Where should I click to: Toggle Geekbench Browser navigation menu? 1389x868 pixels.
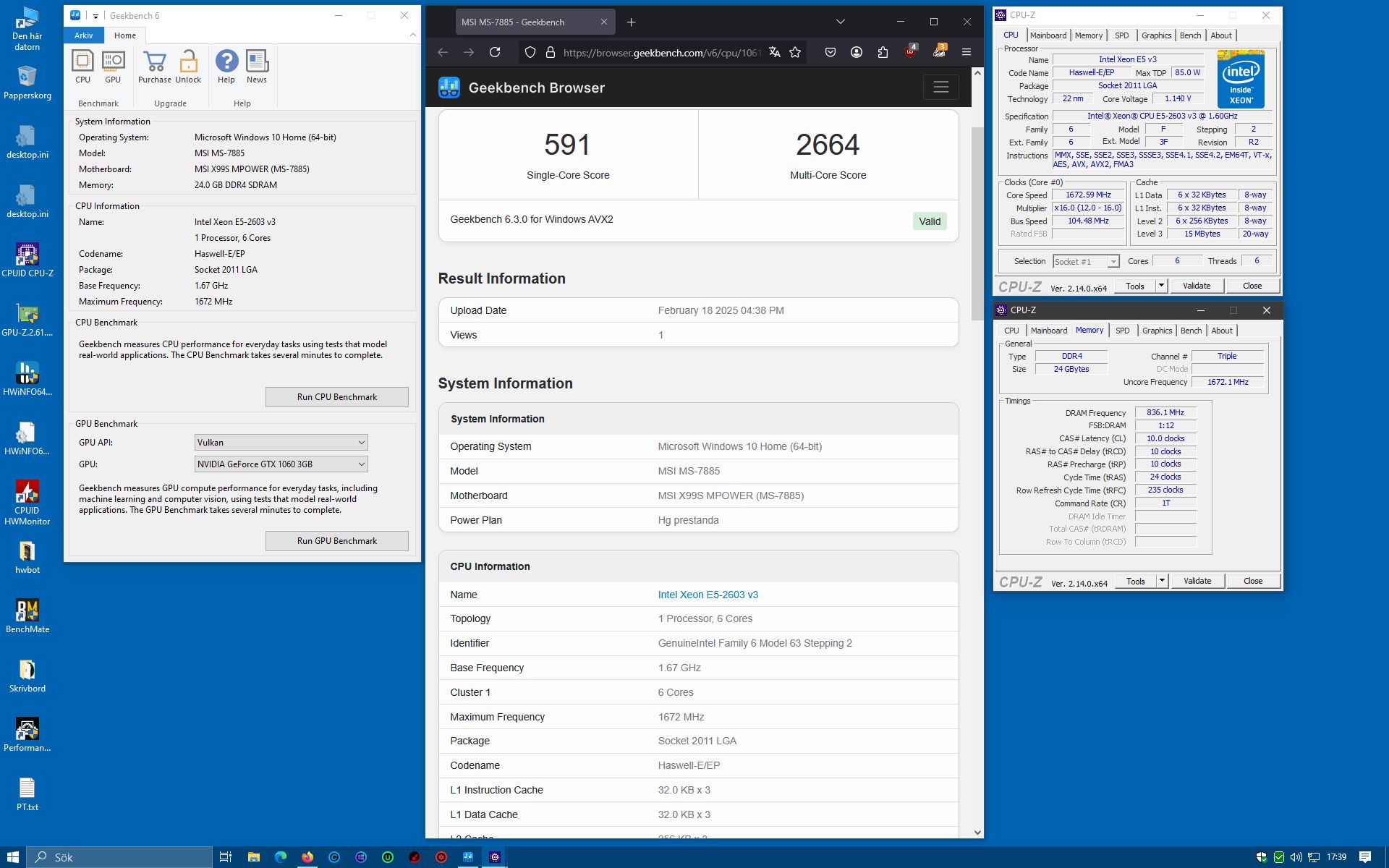point(940,88)
